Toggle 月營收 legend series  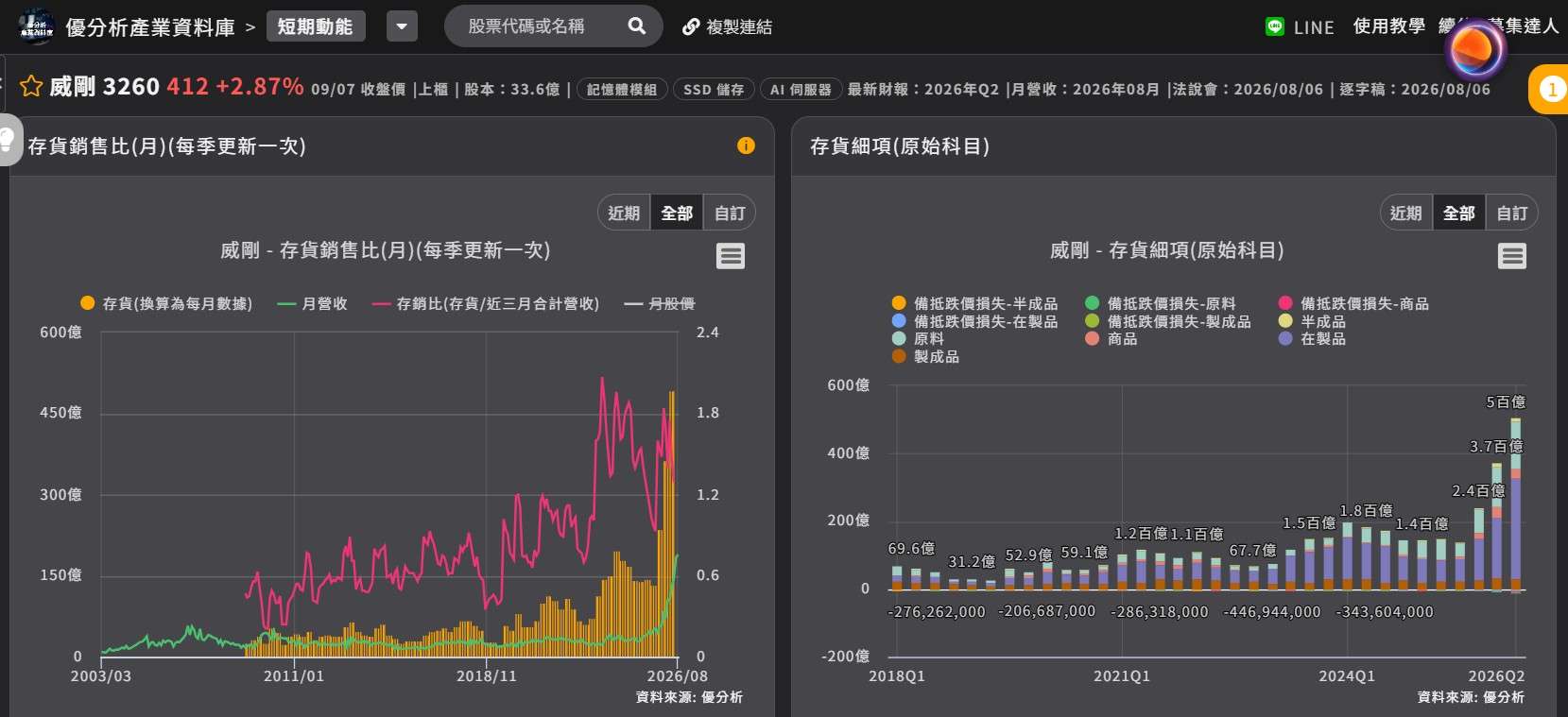313,303
